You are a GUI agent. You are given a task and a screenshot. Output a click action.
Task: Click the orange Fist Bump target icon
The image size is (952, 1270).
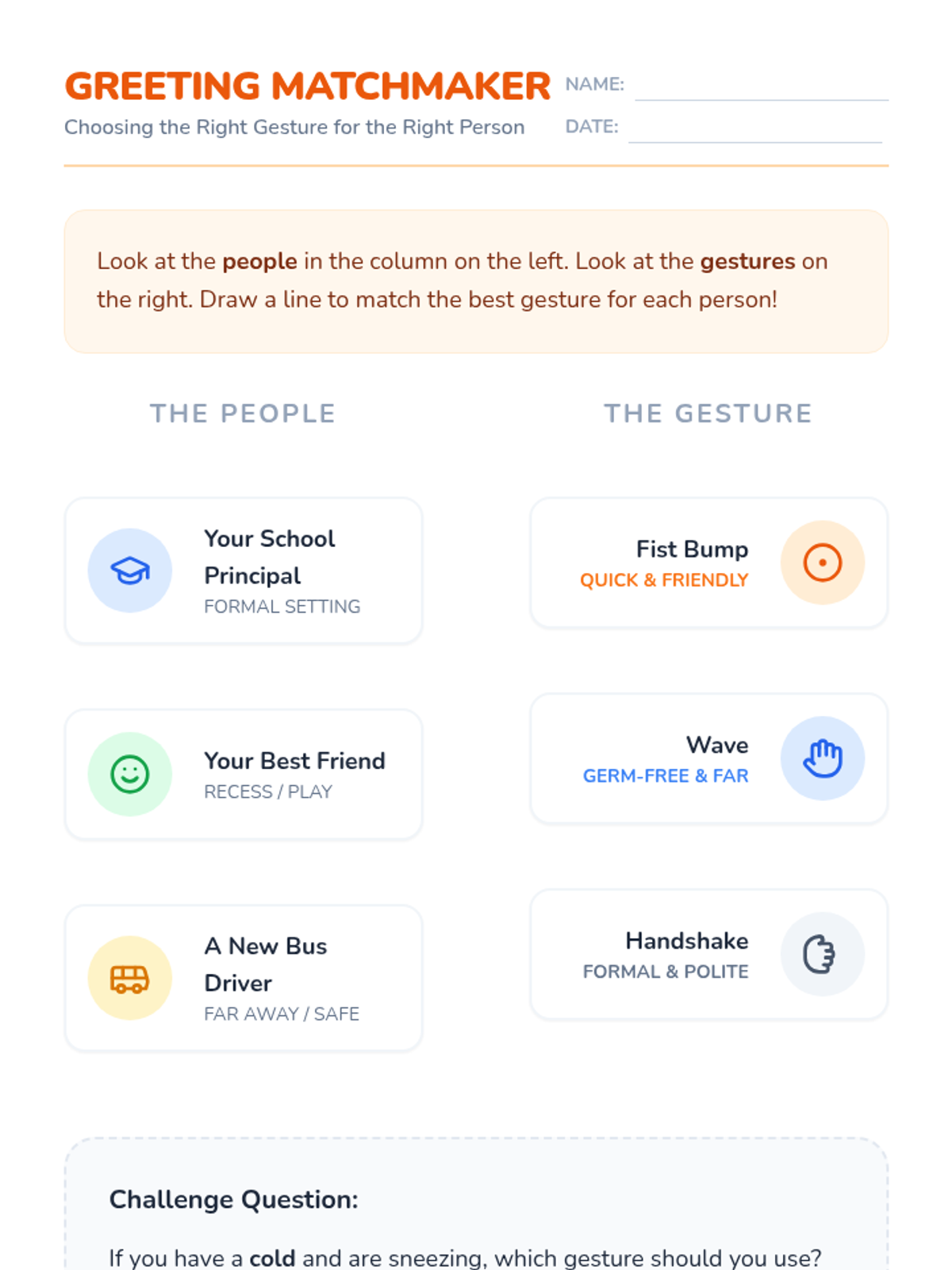823,563
